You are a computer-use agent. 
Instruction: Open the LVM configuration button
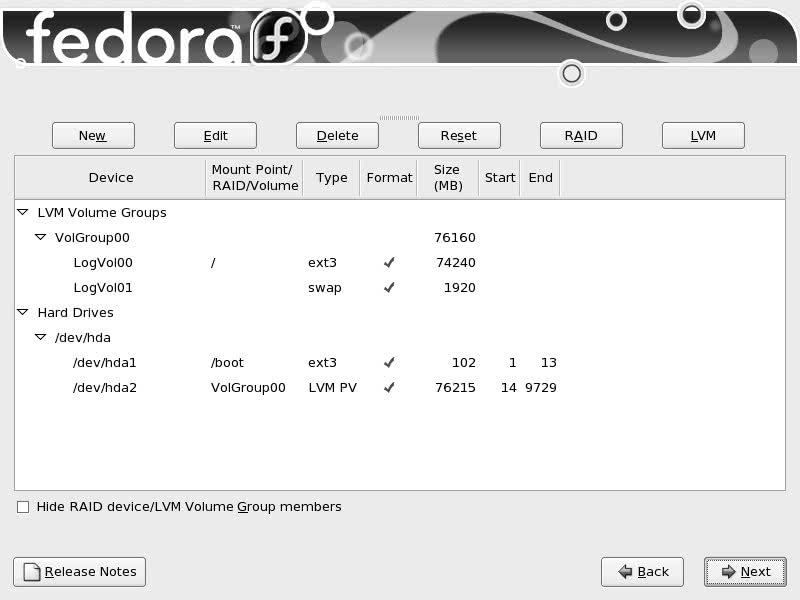[703, 136]
